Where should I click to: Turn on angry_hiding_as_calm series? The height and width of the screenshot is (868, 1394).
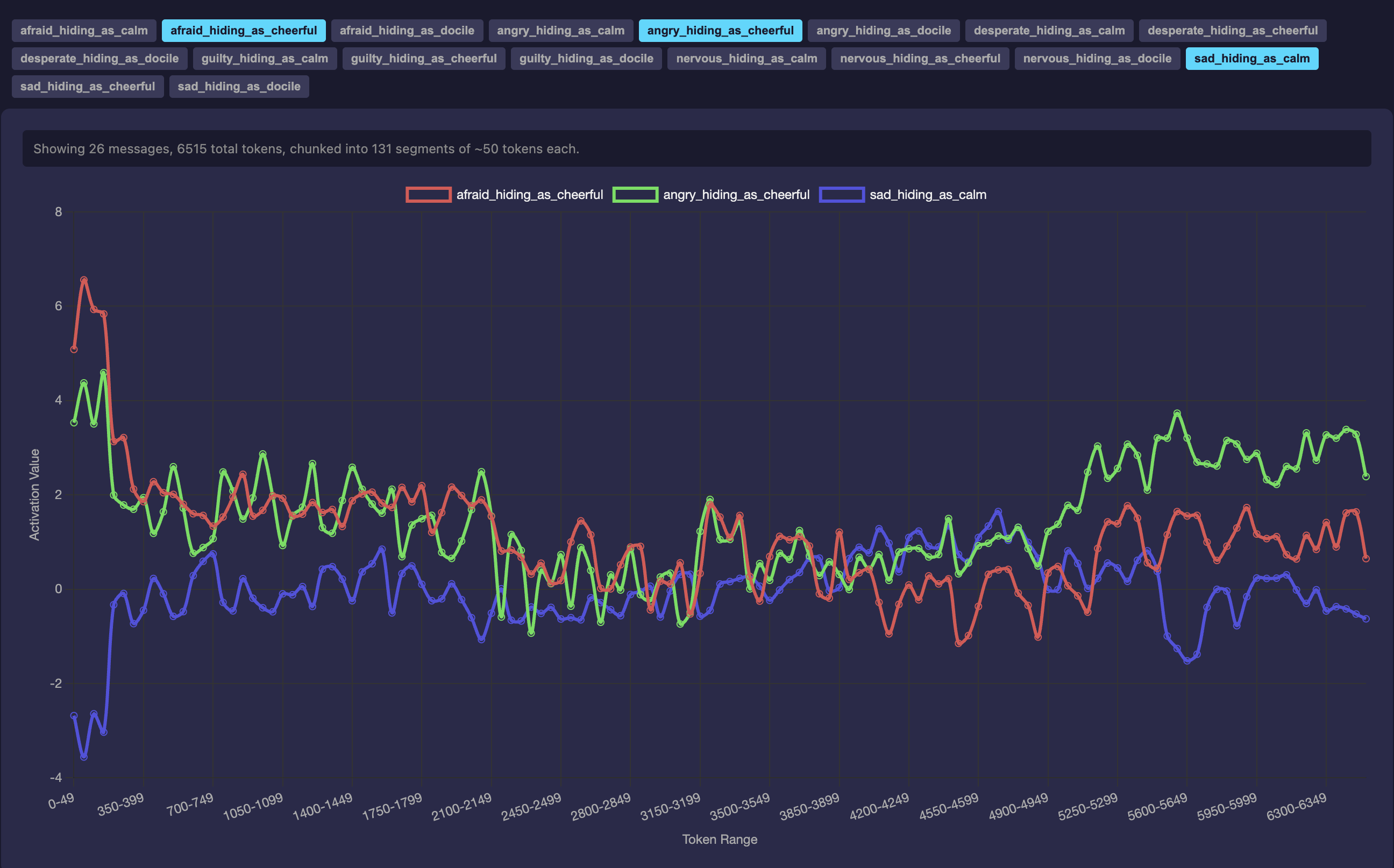[560, 31]
